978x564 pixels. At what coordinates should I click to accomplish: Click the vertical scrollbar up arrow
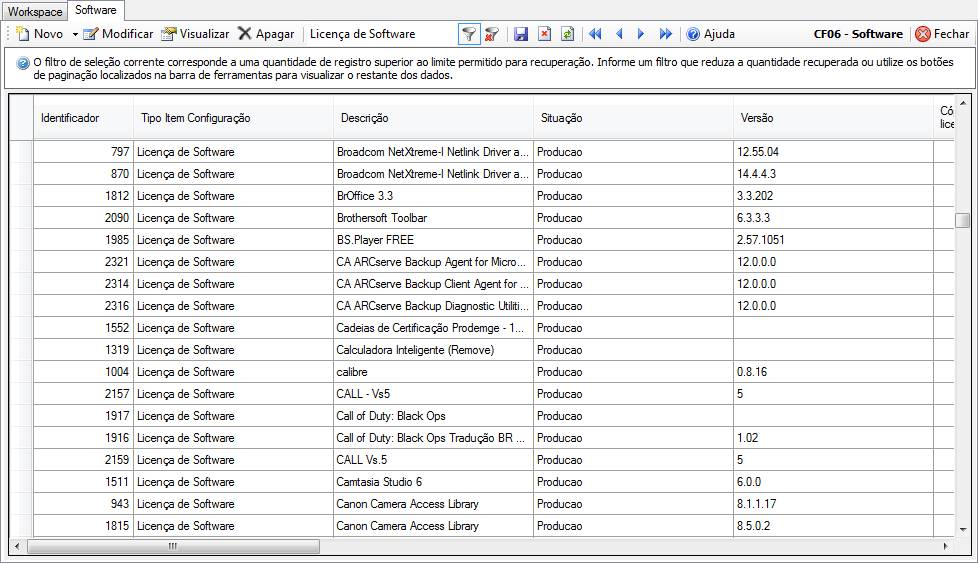click(962, 103)
